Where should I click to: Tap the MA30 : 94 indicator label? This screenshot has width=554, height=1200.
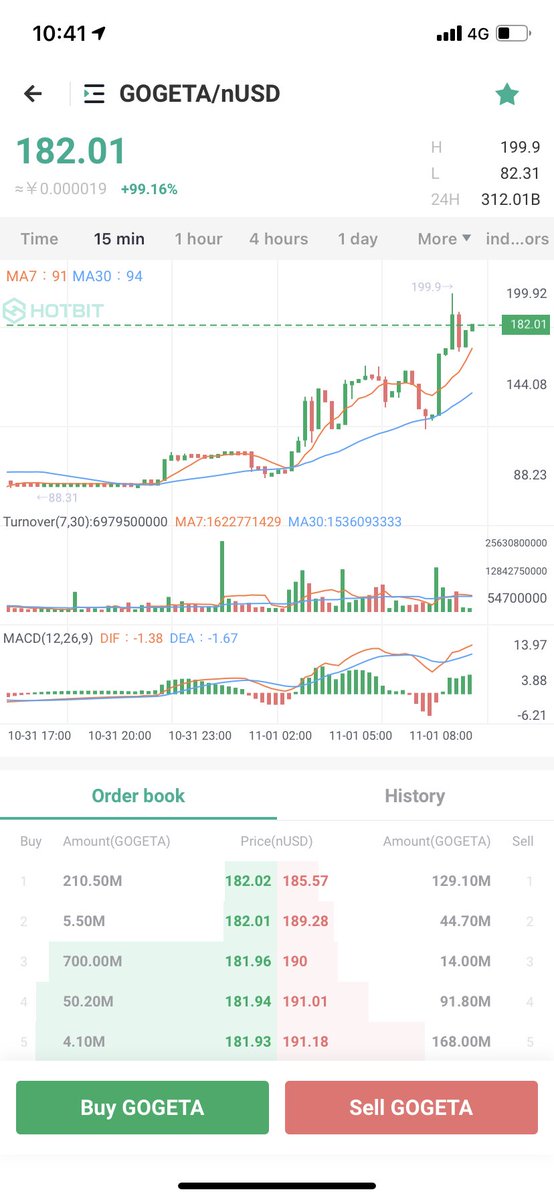pyautogui.click(x=107, y=275)
